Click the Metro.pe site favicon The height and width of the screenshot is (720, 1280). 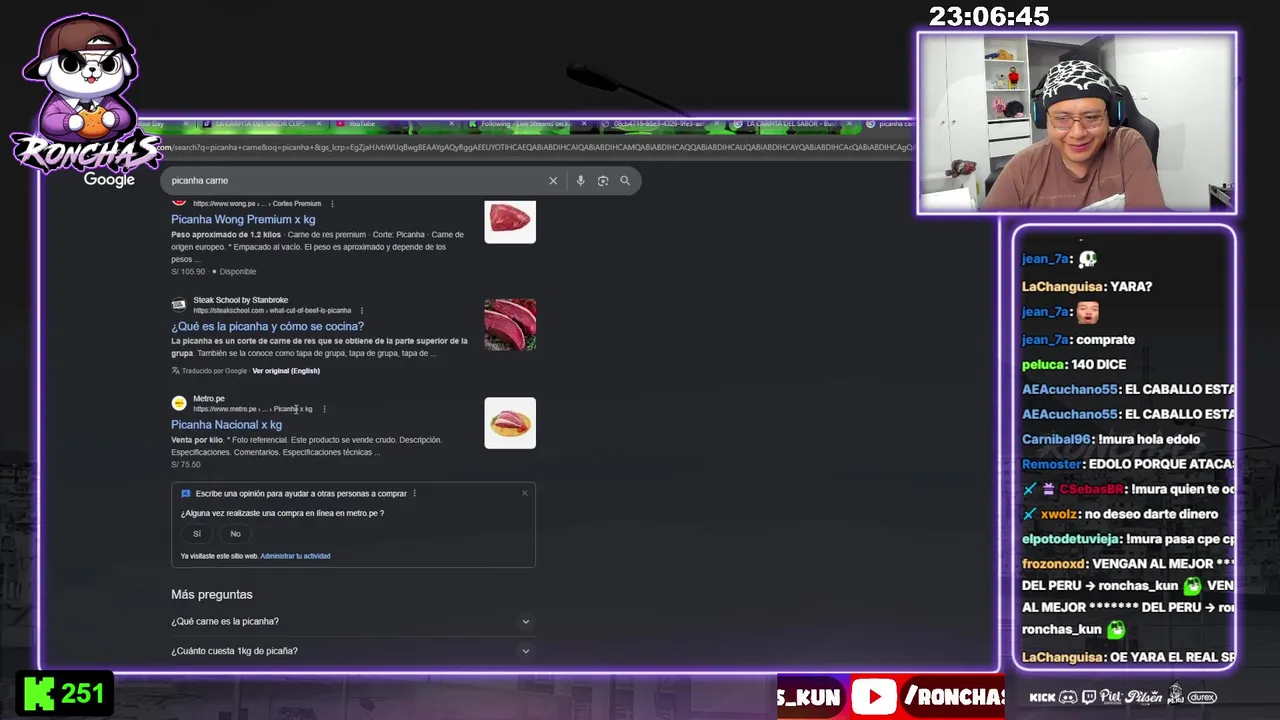point(179,403)
